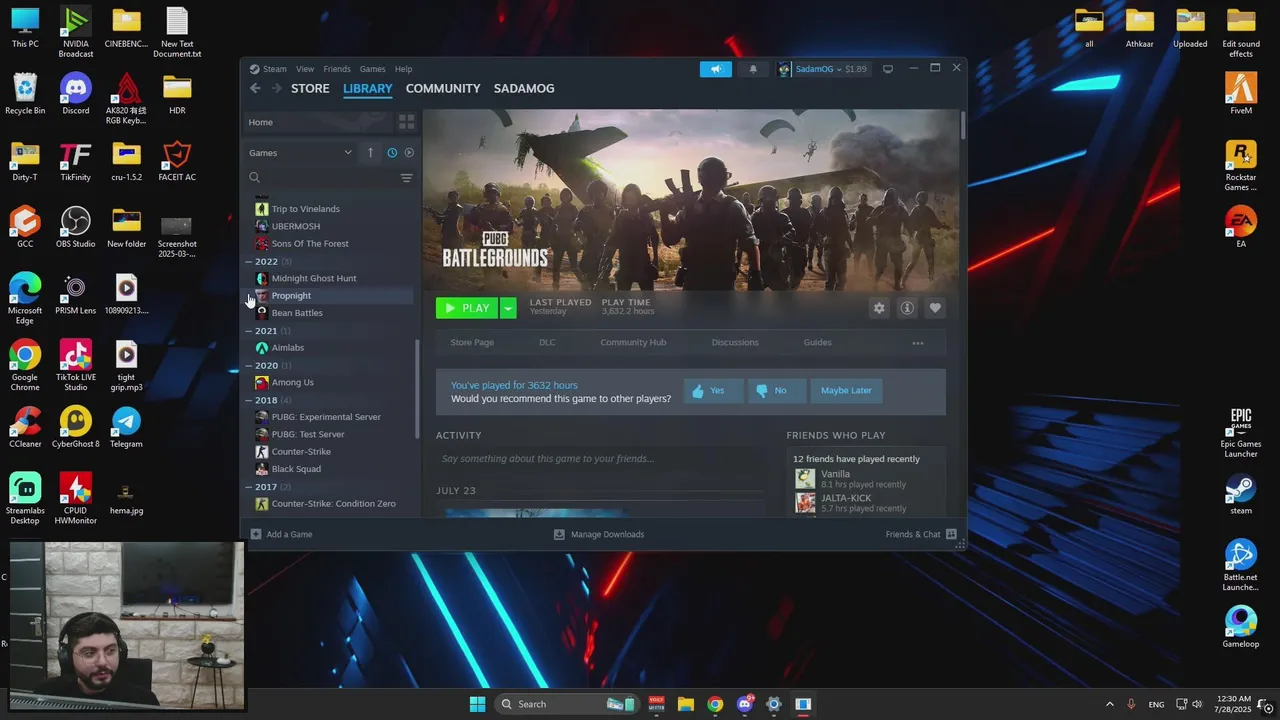Collapse the 2018 group
The height and width of the screenshot is (720, 1280).
tap(249, 400)
